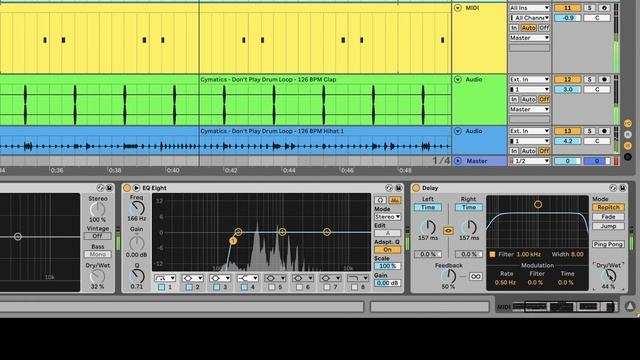Click EQ Eight save preset disk icon

(398, 188)
